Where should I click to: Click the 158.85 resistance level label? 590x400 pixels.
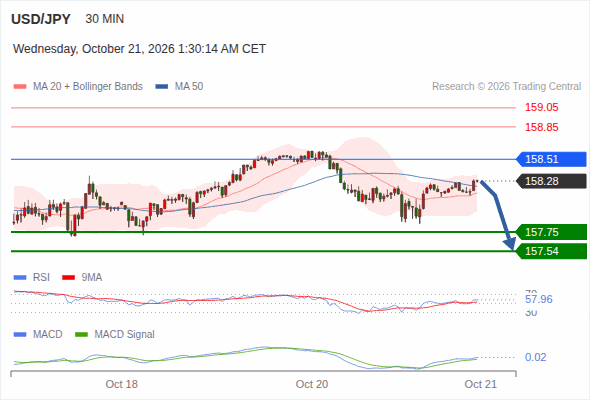tap(541, 127)
